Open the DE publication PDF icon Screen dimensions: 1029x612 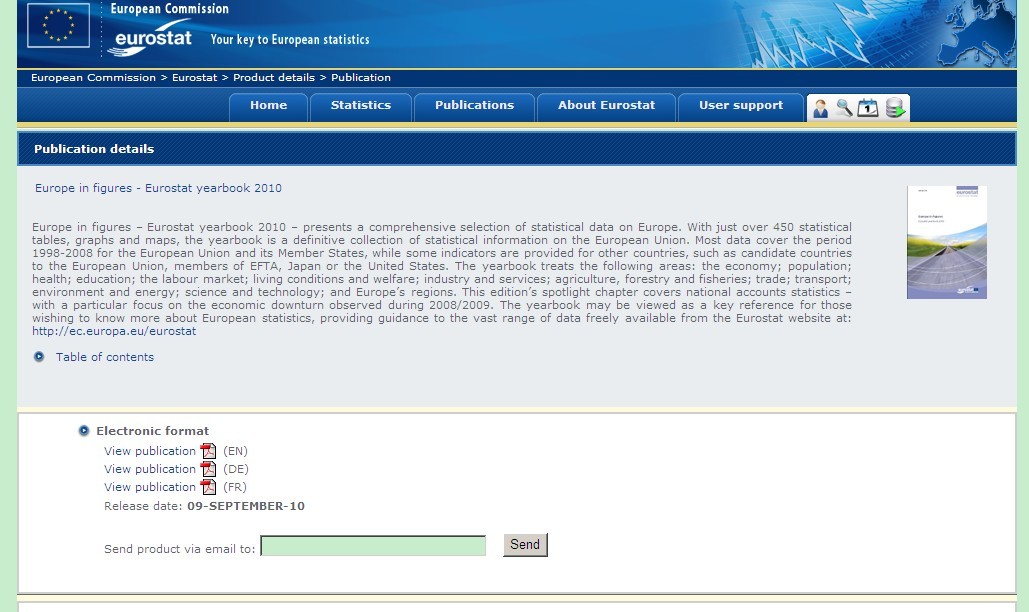(208, 469)
